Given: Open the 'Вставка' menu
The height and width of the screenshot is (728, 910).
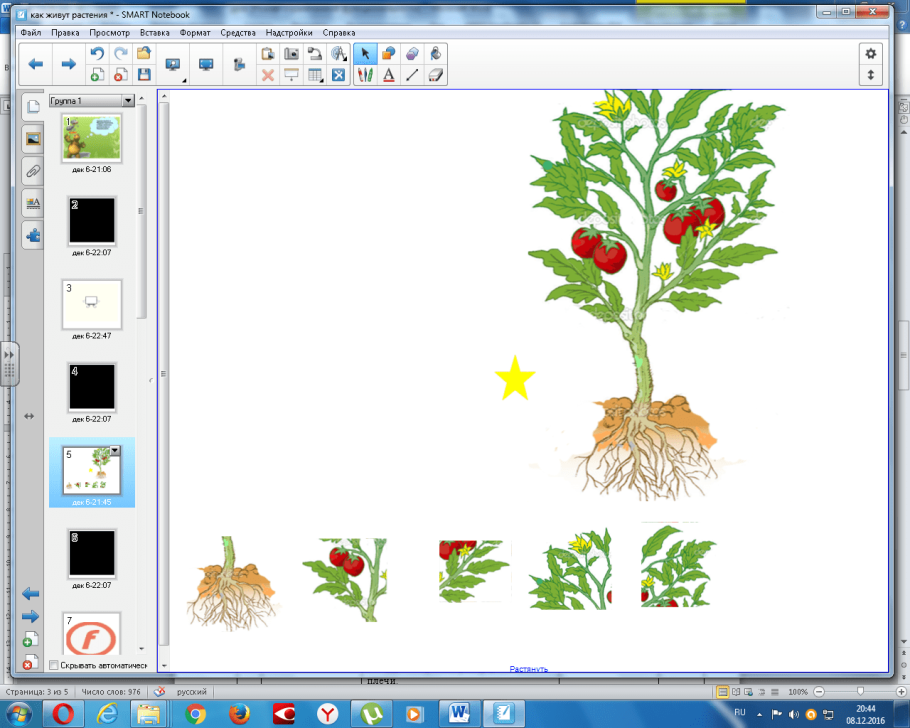Looking at the screenshot, I should [x=154, y=33].
